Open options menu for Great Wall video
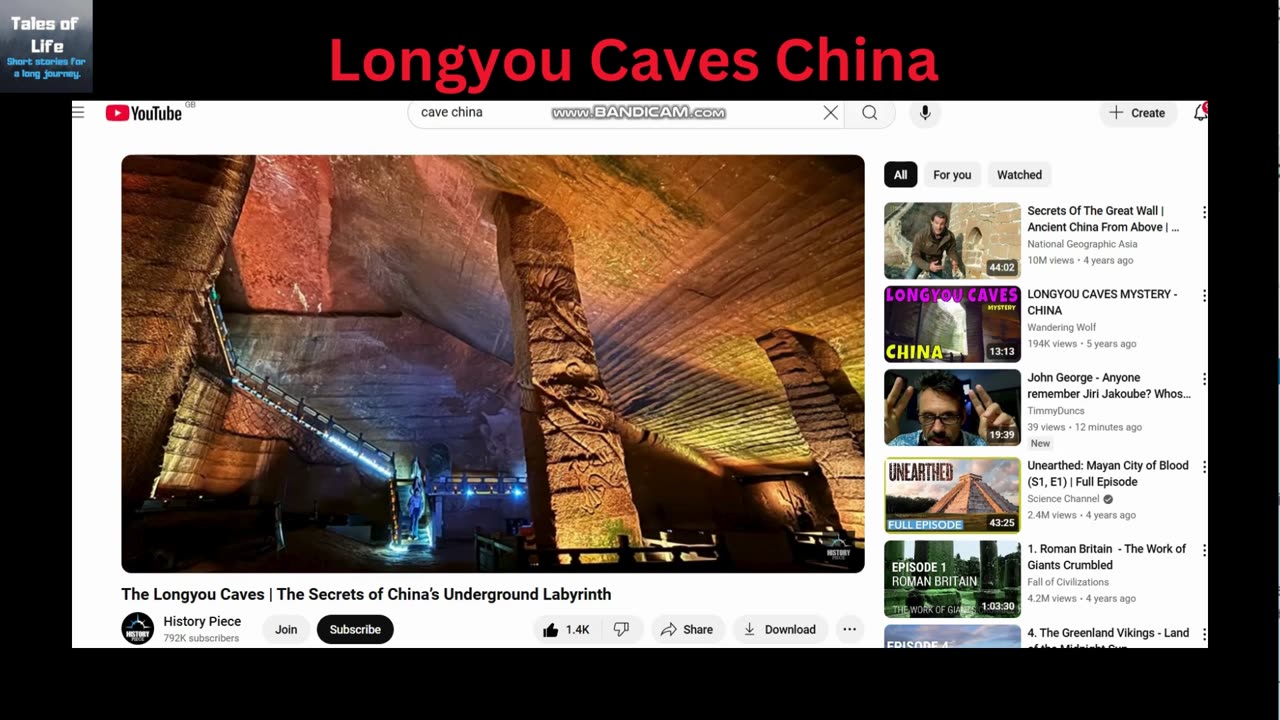Image resolution: width=1280 pixels, height=720 pixels. (1204, 213)
